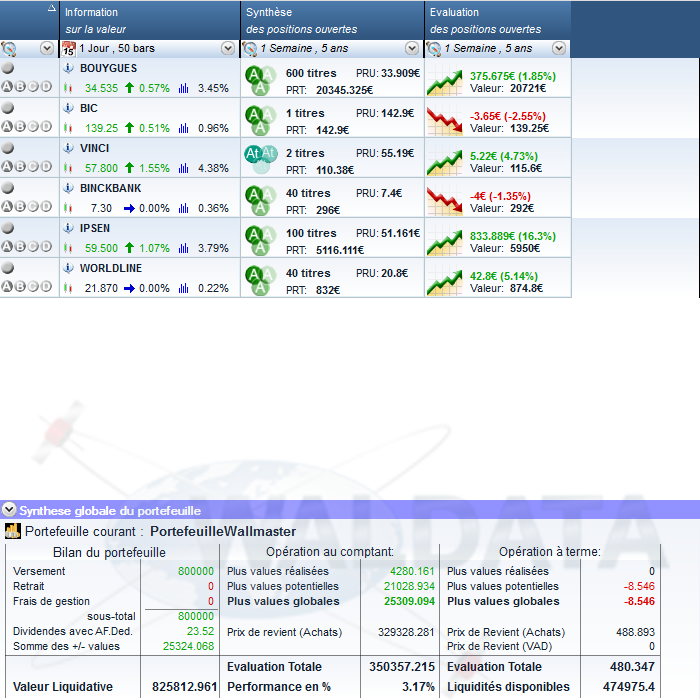Click the BIC volume bars icon
The image size is (700, 700).
(x=183, y=128)
